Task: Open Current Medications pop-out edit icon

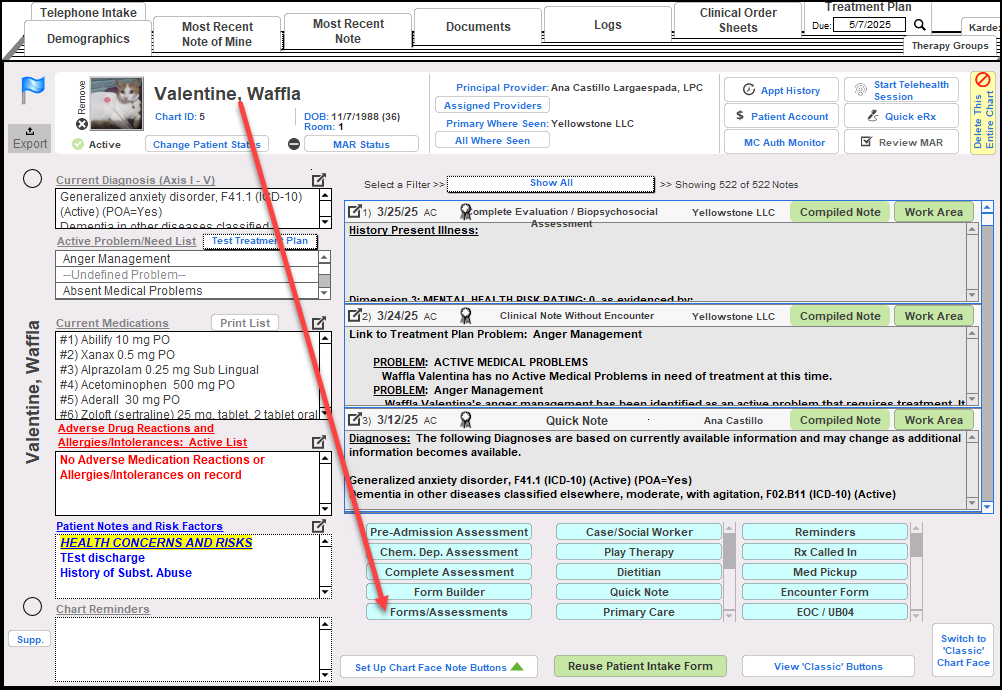Action: pos(319,323)
